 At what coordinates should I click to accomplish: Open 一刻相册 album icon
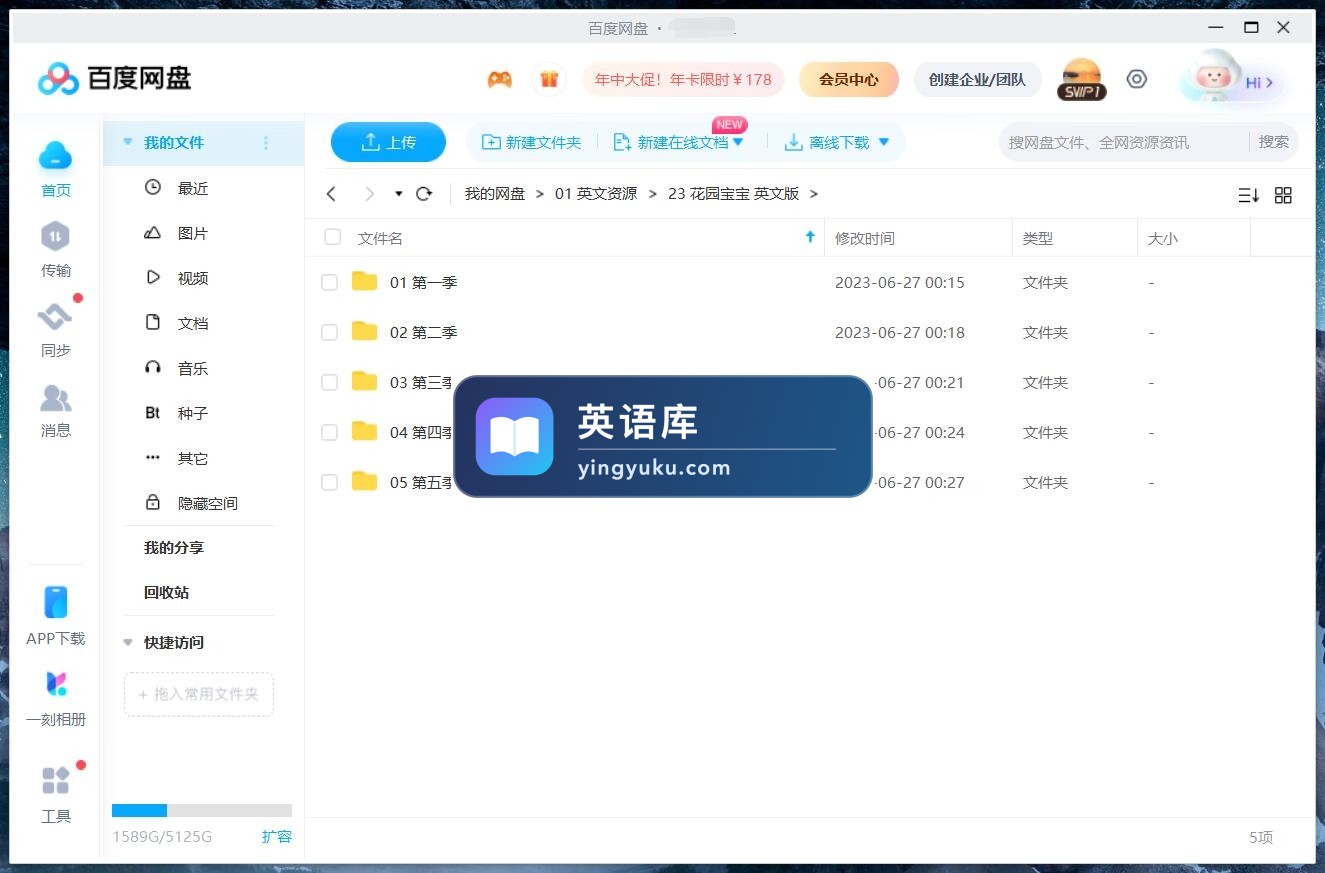coord(56,684)
